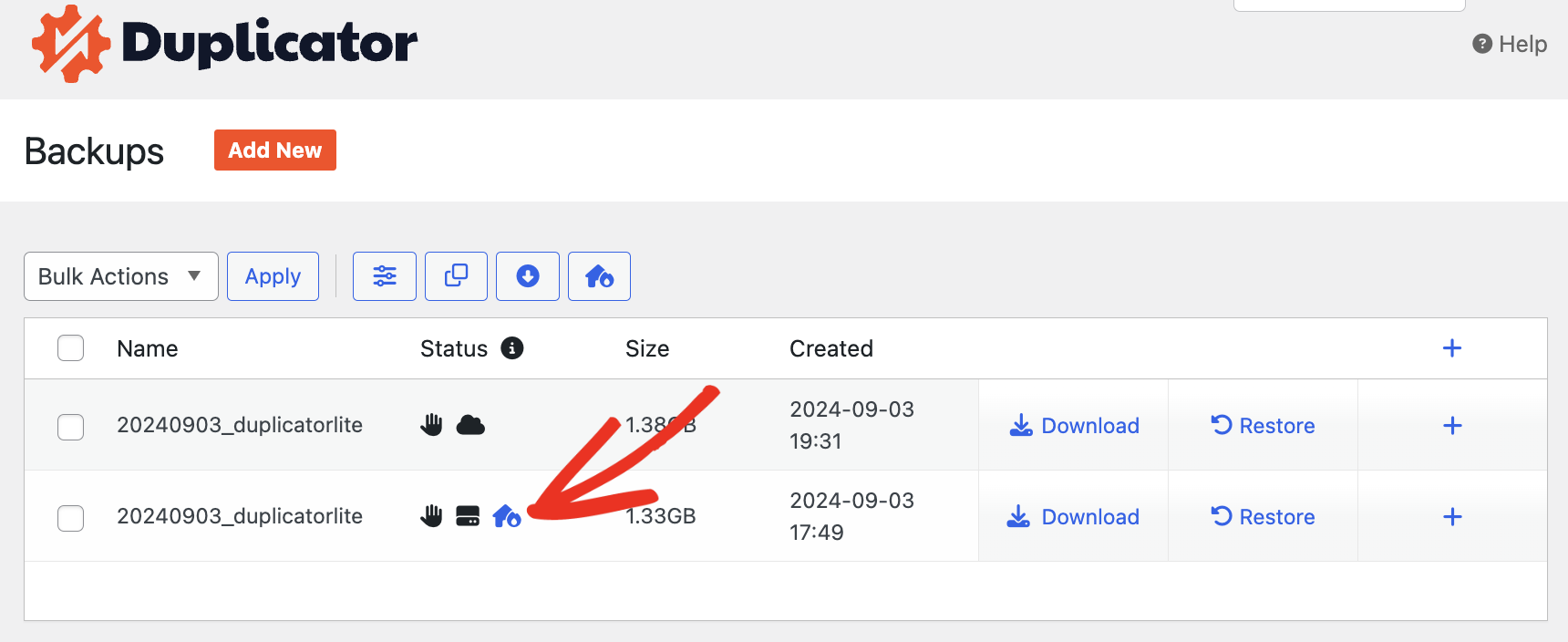
Task: Expand details of the 17:49 backup
Action: (x=1452, y=517)
